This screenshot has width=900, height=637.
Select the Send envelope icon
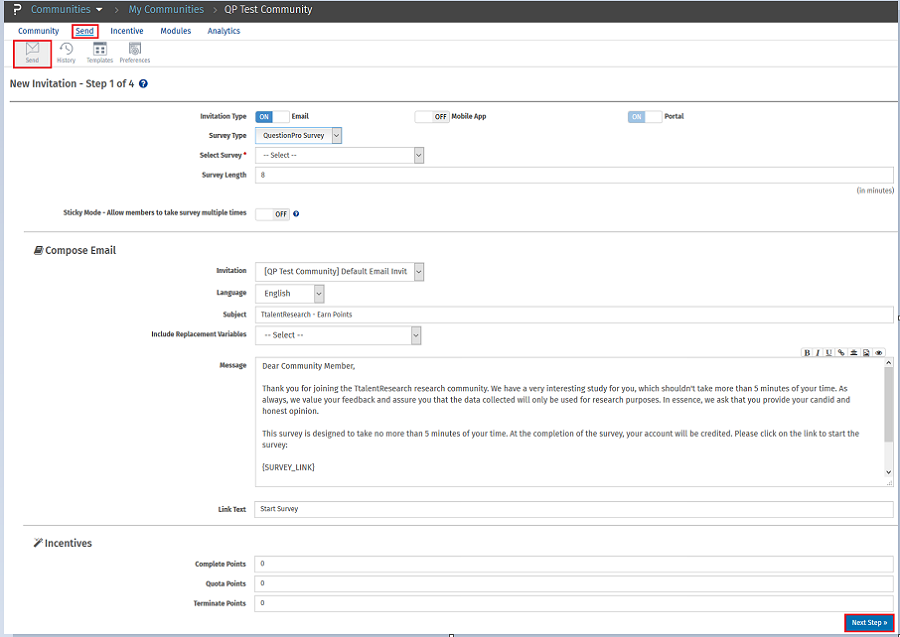31,50
